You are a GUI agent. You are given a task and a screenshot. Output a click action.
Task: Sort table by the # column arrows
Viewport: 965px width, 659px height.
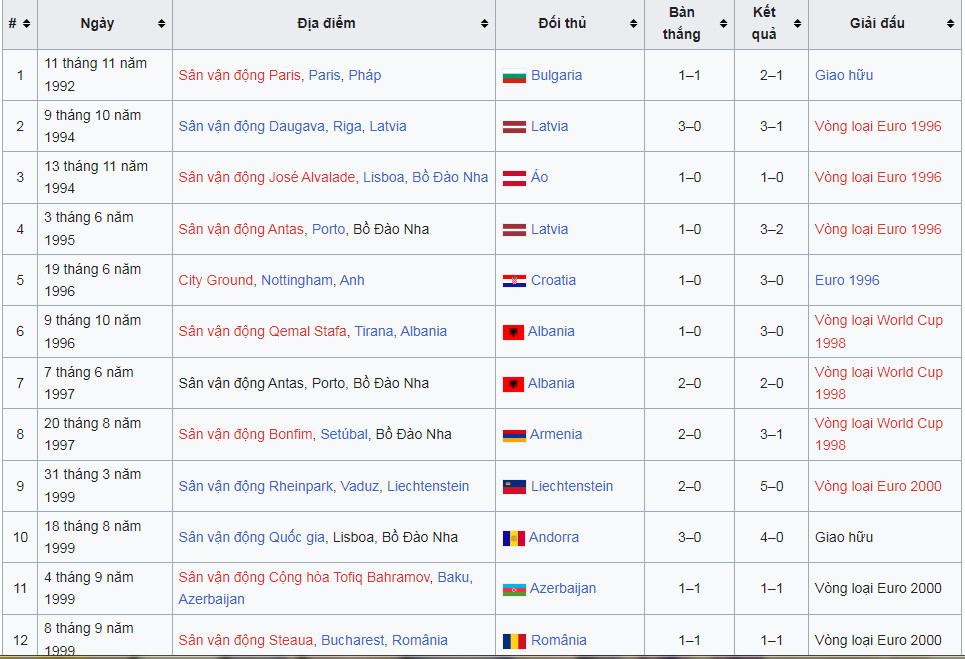pyautogui.click(x=26, y=24)
